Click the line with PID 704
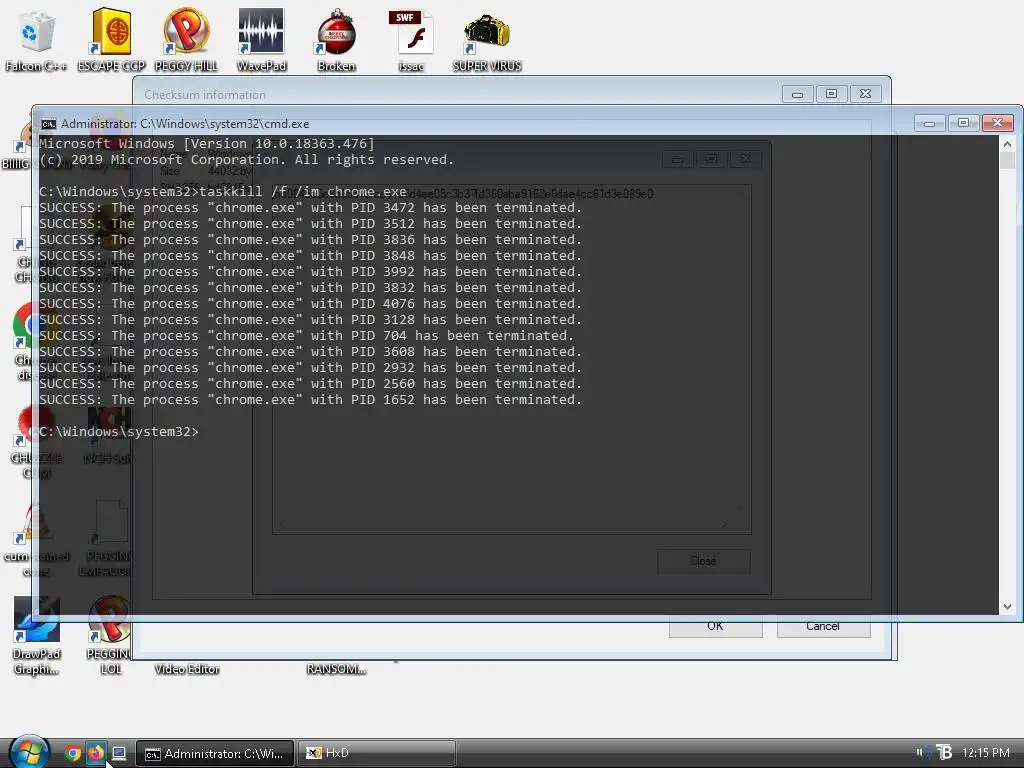 (306, 336)
